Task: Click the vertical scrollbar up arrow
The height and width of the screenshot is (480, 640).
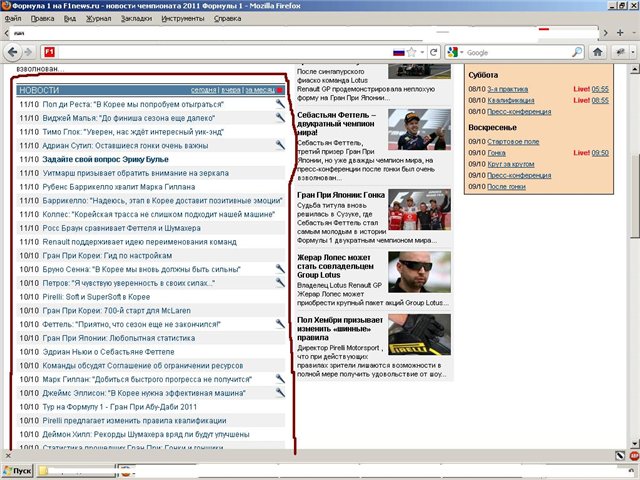Action: [x=635, y=69]
